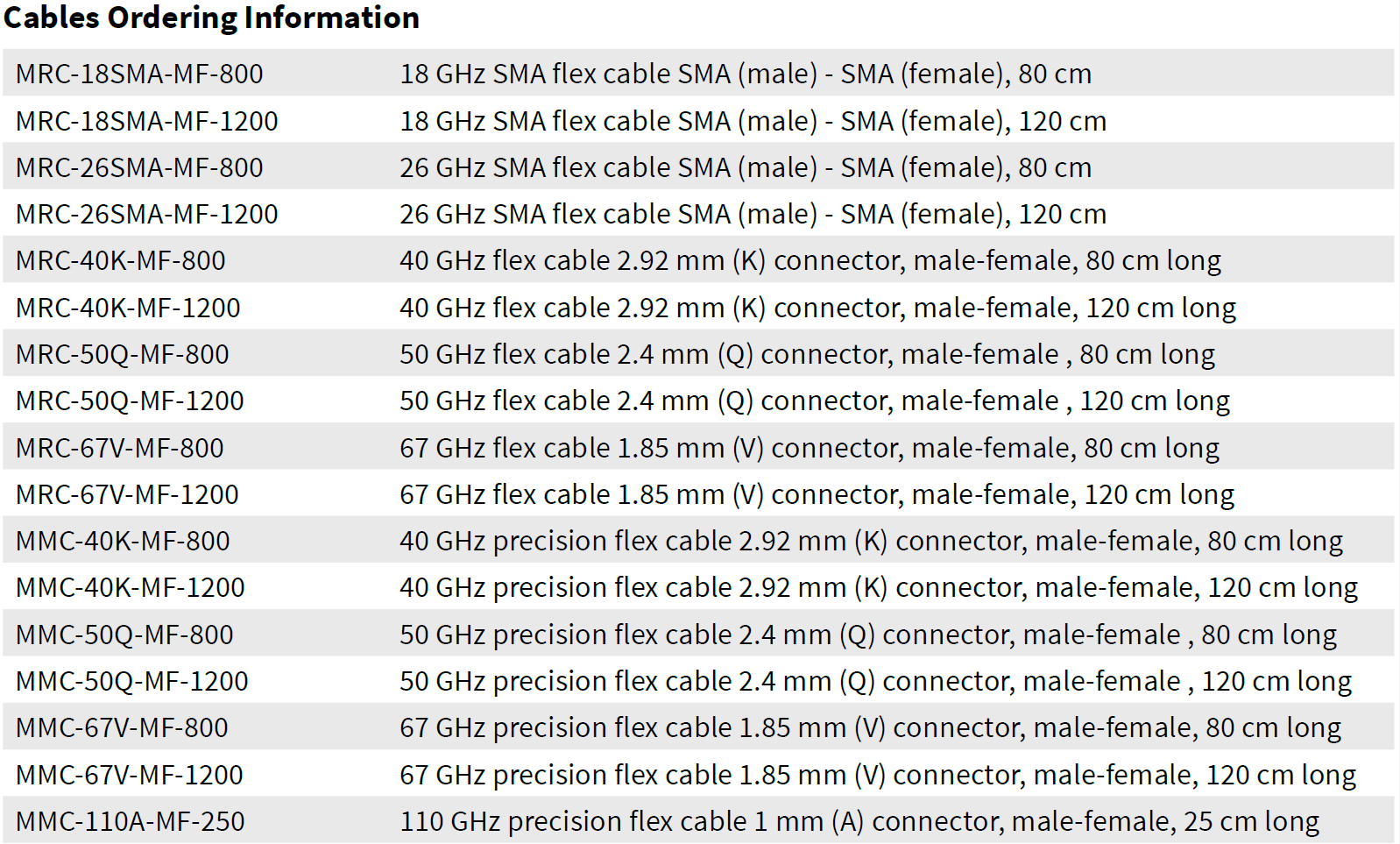Screen dimensions: 1400x844
Task: Click the MRC-40K-MF-1200 part number
Action: tap(128, 308)
